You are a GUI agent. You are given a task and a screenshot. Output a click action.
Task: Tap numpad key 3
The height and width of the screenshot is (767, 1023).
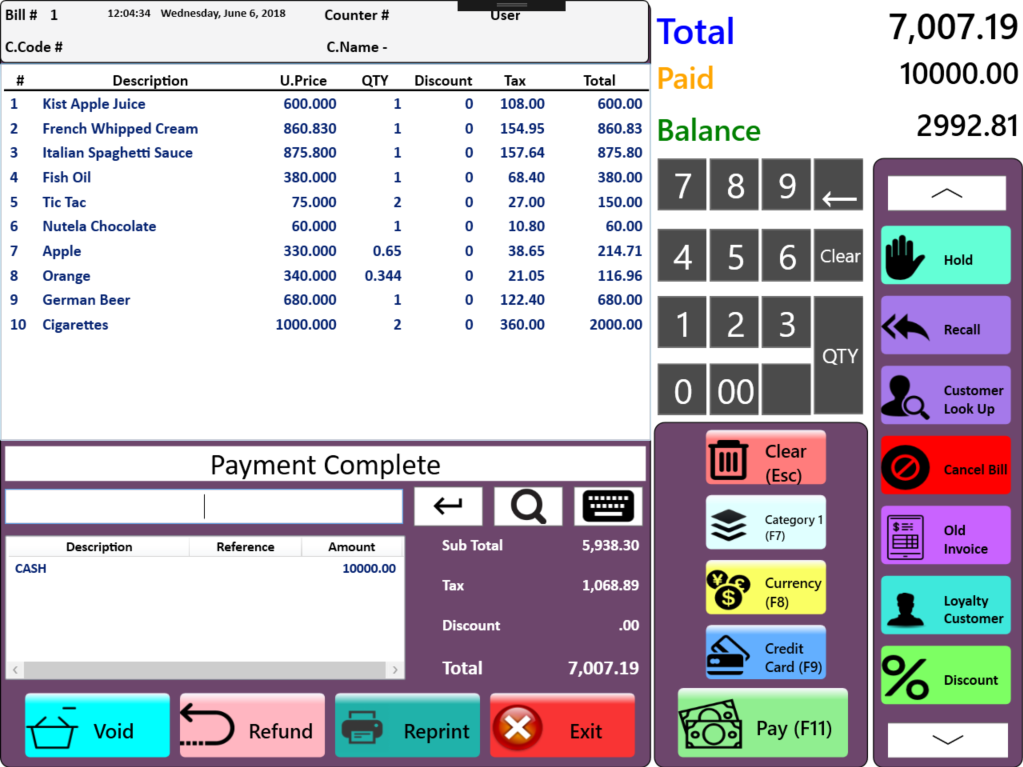786,322
